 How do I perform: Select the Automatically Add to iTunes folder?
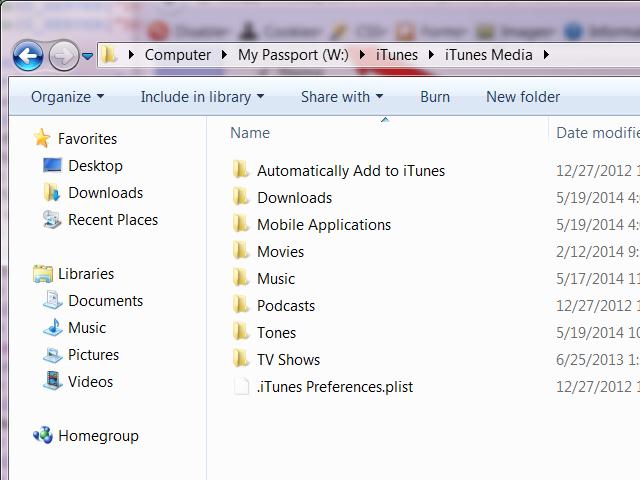pos(350,171)
